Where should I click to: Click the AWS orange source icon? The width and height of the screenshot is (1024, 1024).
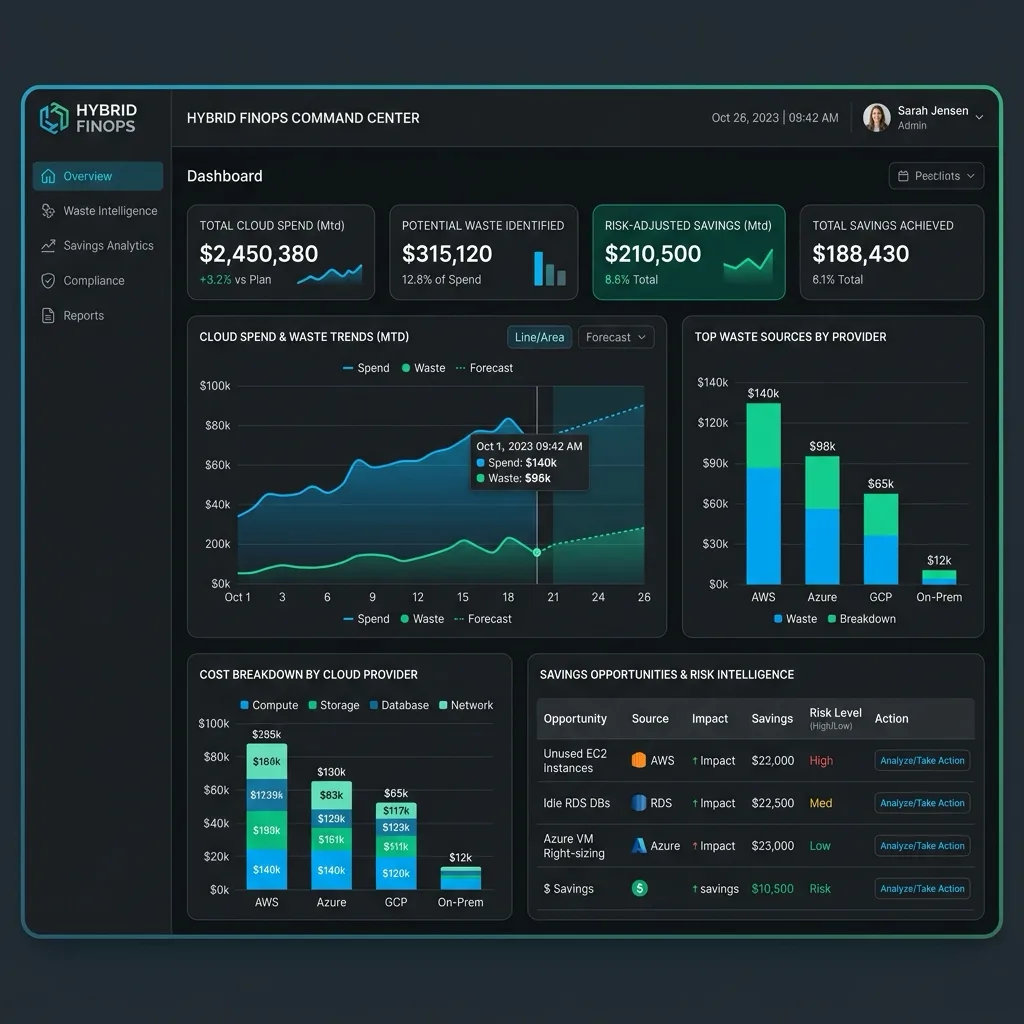pyautogui.click(x=639, y=760)
